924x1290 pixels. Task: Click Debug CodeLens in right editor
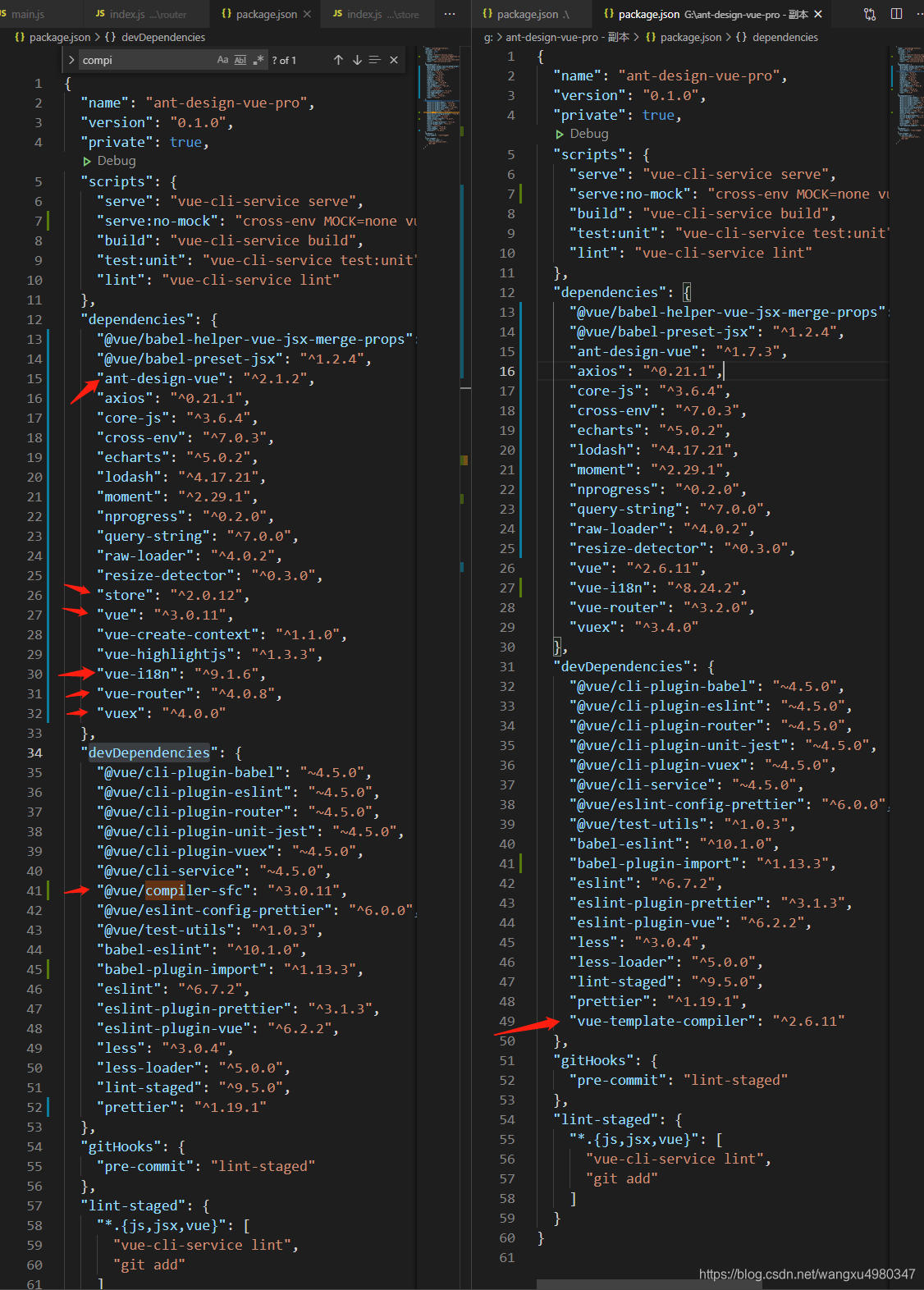pos(589,134)
